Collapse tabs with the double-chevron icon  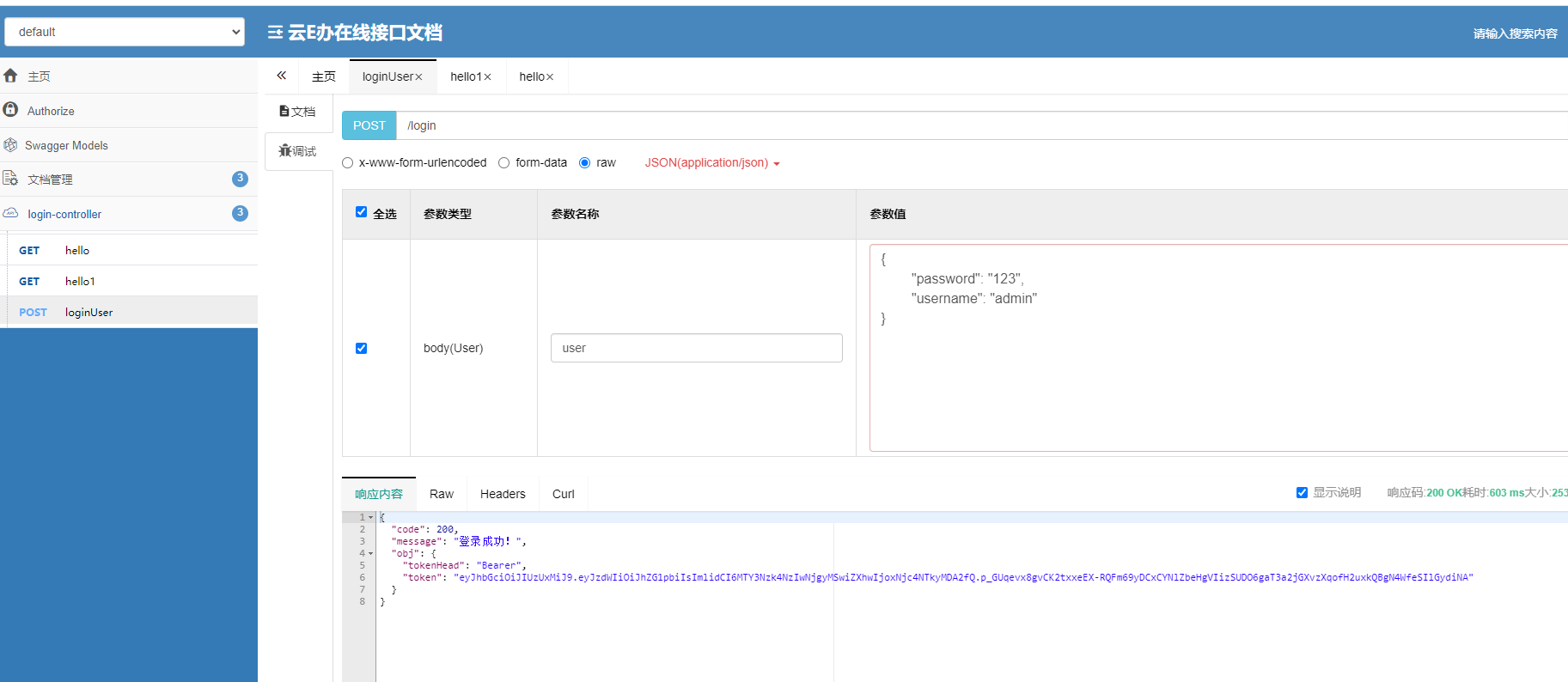pyautogui.click(x=281, y=76)
